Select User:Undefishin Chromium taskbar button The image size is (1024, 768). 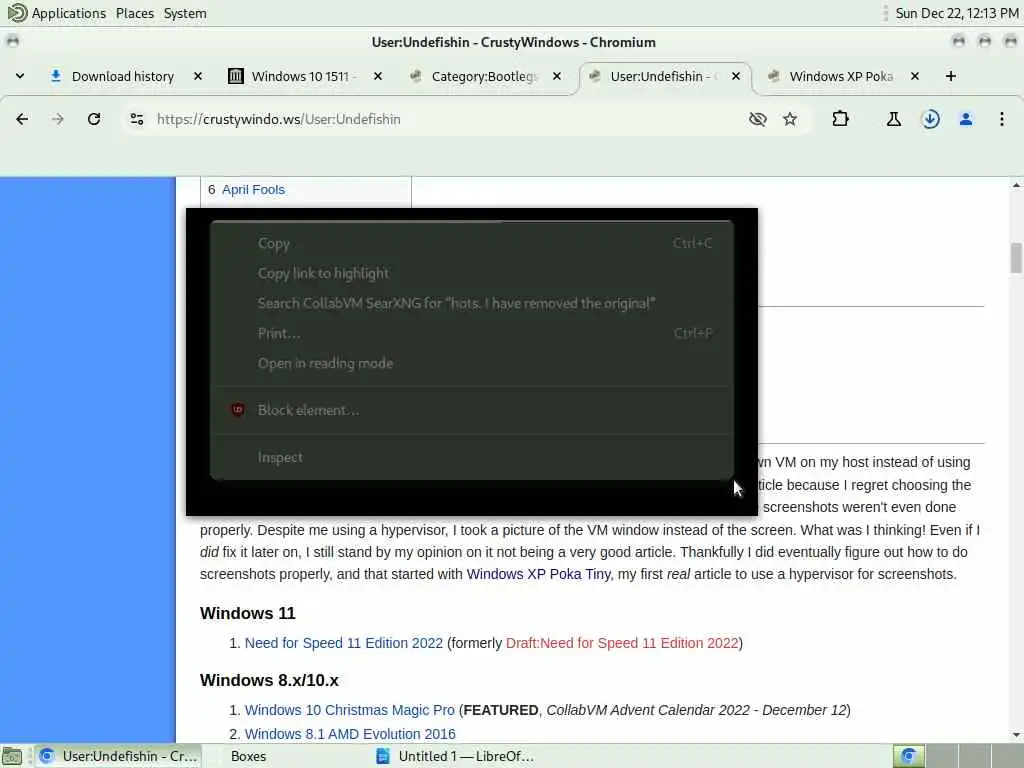[118, 756]
